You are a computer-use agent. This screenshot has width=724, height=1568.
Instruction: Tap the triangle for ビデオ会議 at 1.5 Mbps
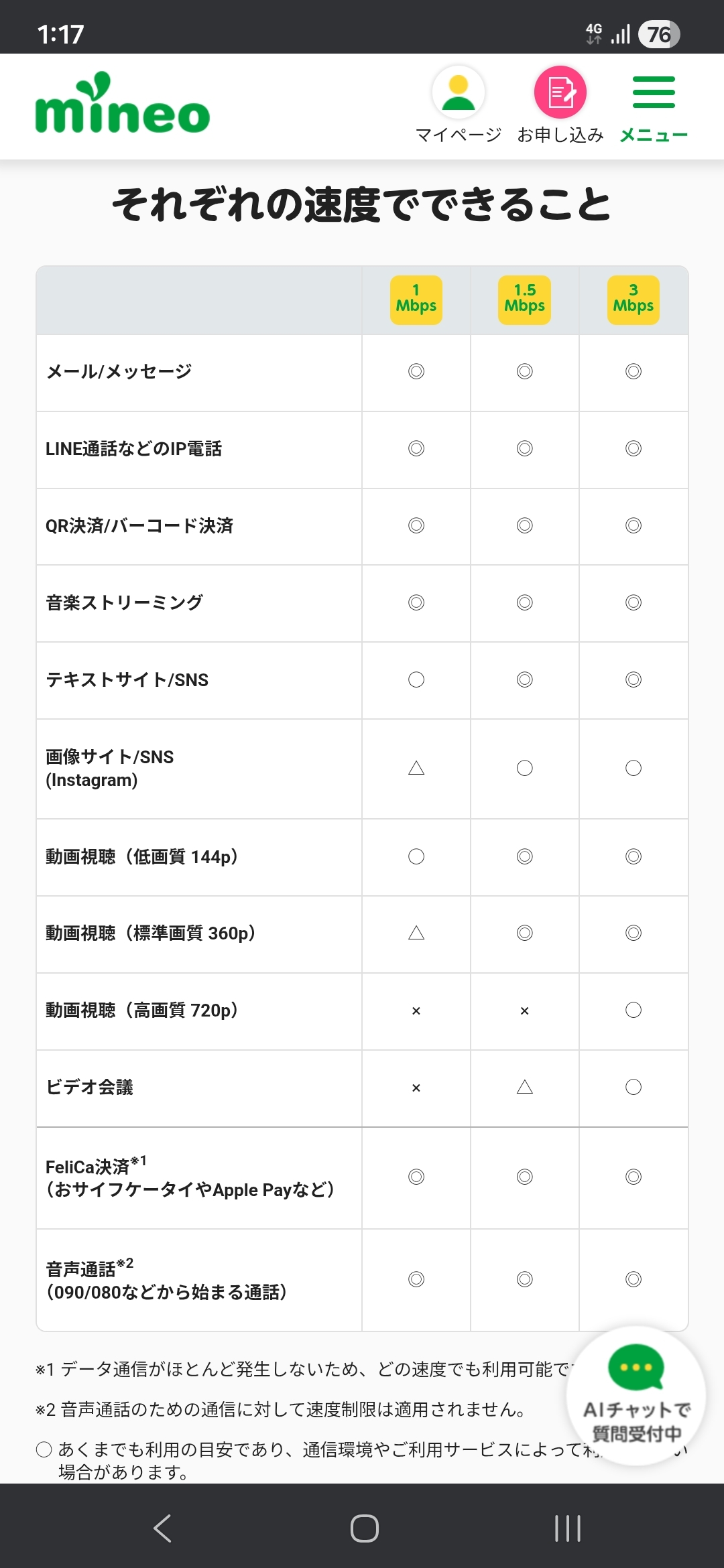[x=525, y=1087]
